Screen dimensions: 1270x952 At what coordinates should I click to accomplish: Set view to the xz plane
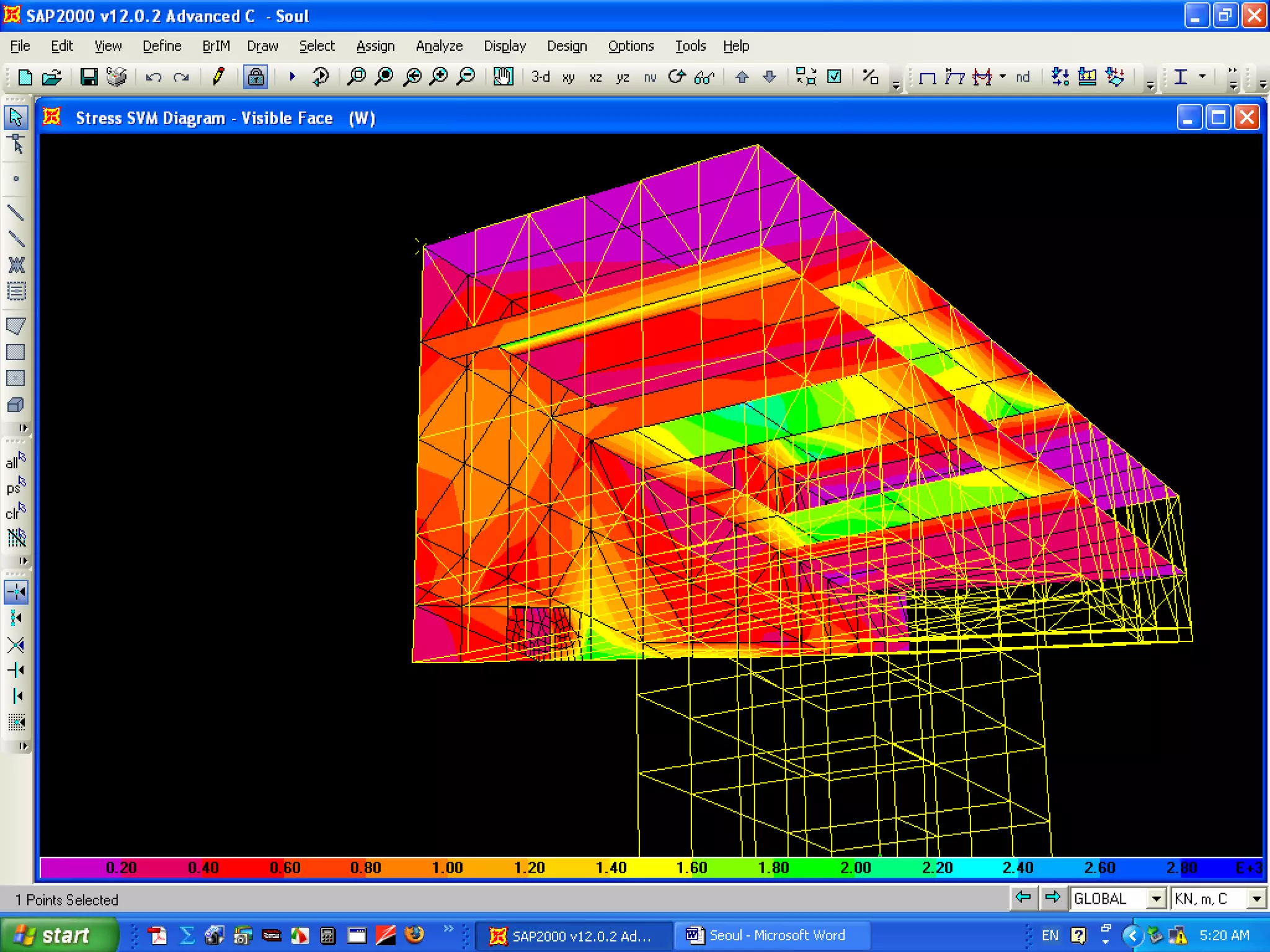click(x=595, y=77)
